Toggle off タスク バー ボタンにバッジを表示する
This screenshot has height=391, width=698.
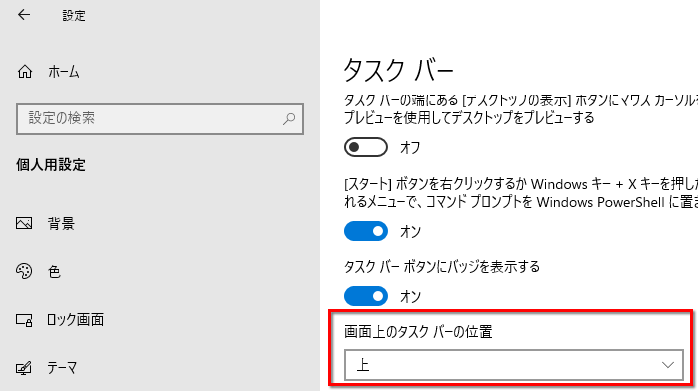coord(365,296)
